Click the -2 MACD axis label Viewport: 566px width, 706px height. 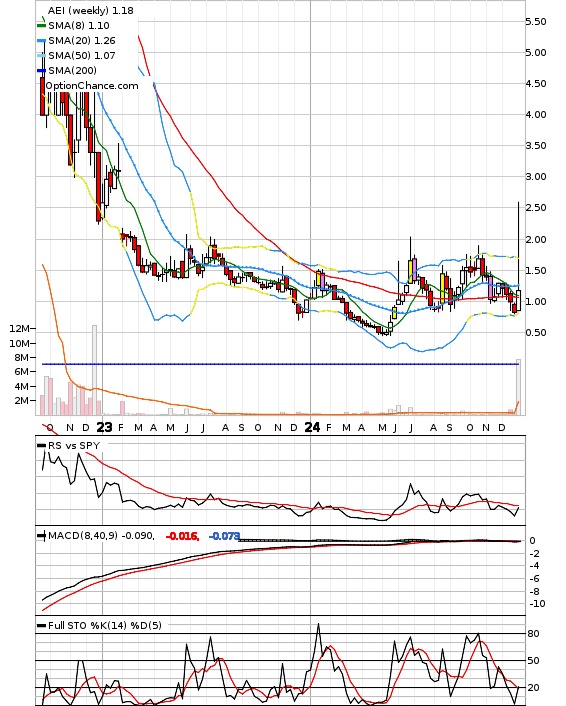[534, 554]
